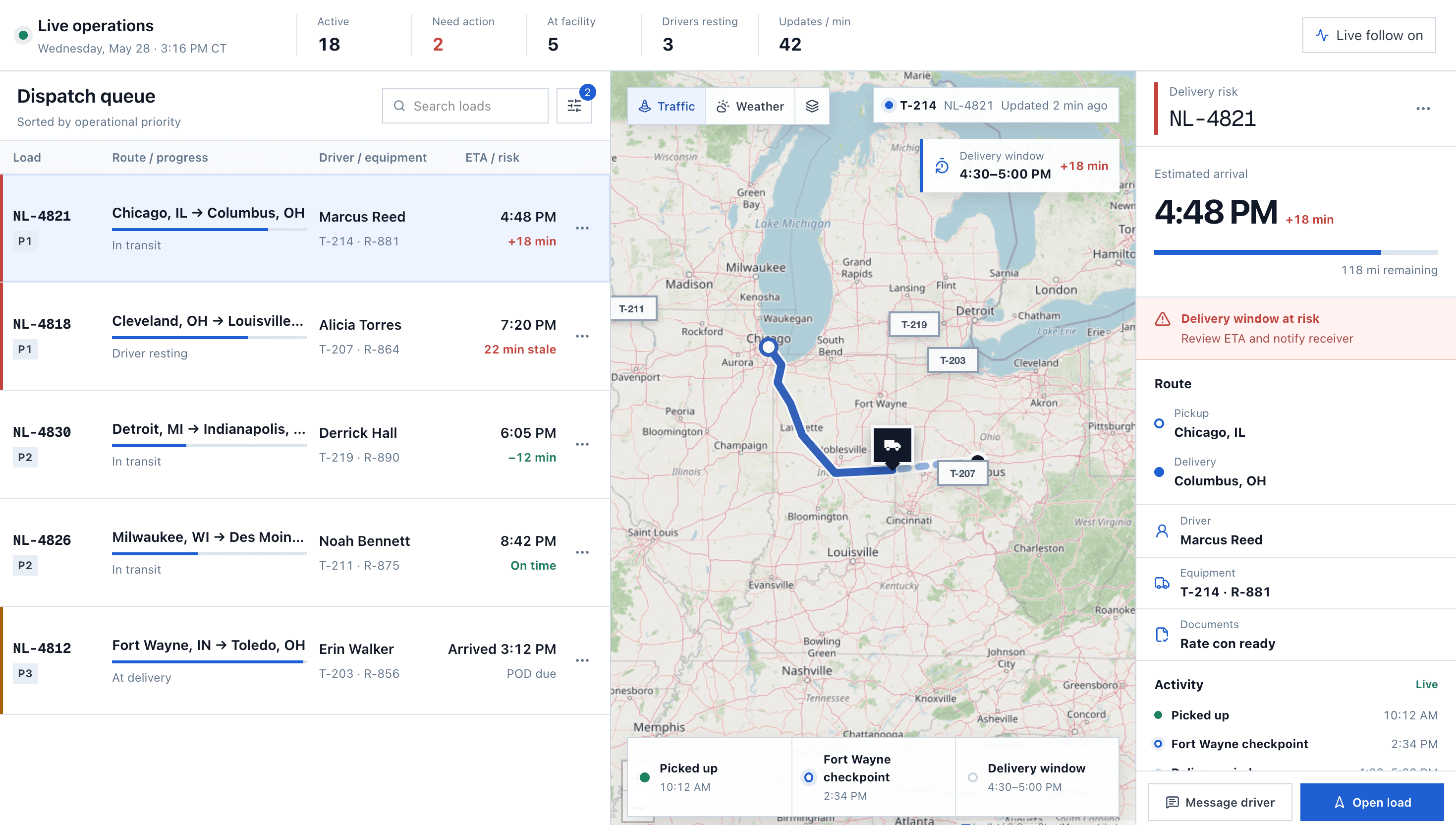This screenshot has width=1456, height=825.
Task: Click the truck marker on the map
Action: [892, 445]
